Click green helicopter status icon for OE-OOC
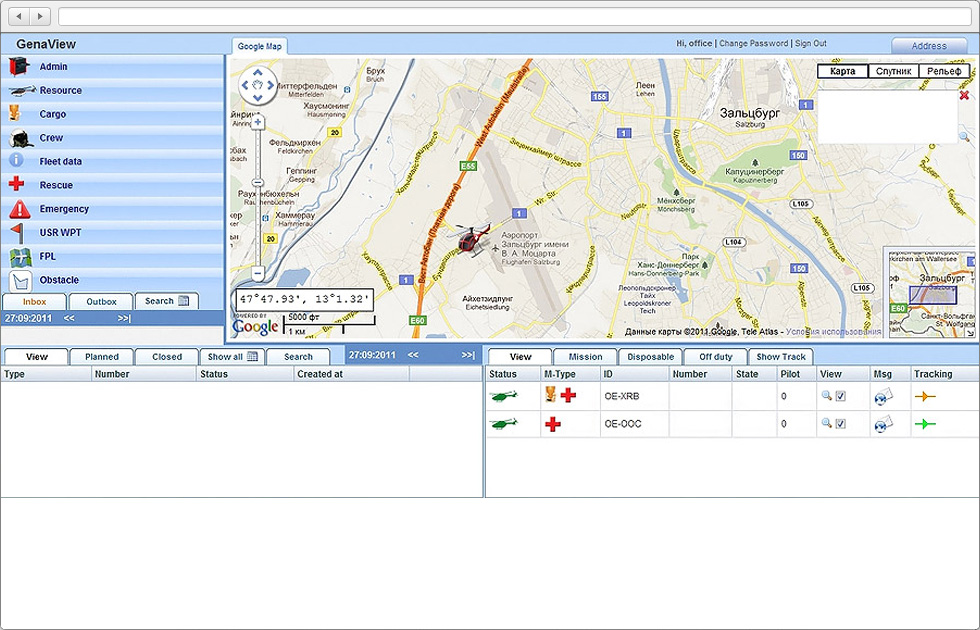The width and height of the screenshot is (980, 630). (x=504, y=424)
